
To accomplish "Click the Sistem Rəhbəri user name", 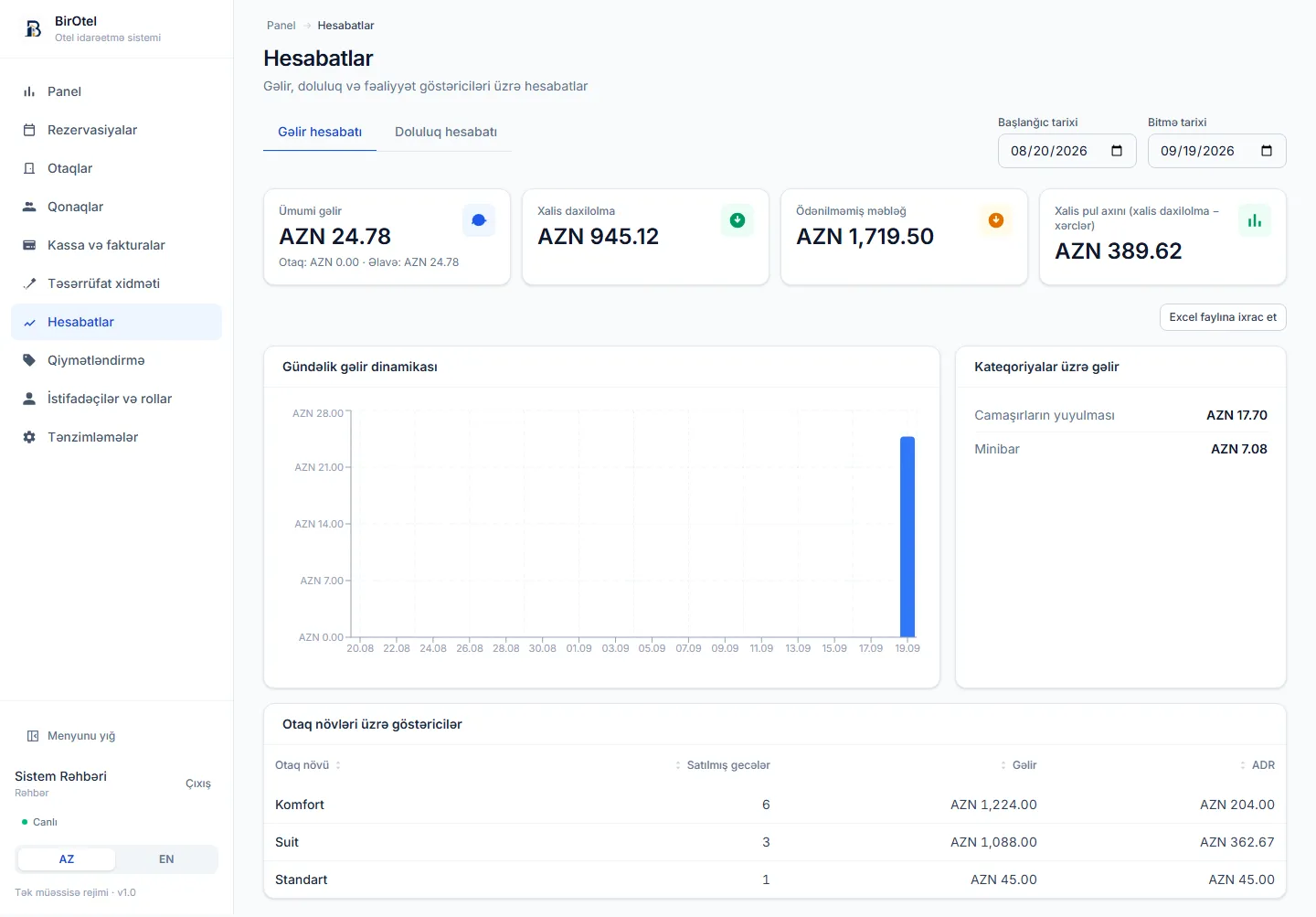I will [60, 776].
